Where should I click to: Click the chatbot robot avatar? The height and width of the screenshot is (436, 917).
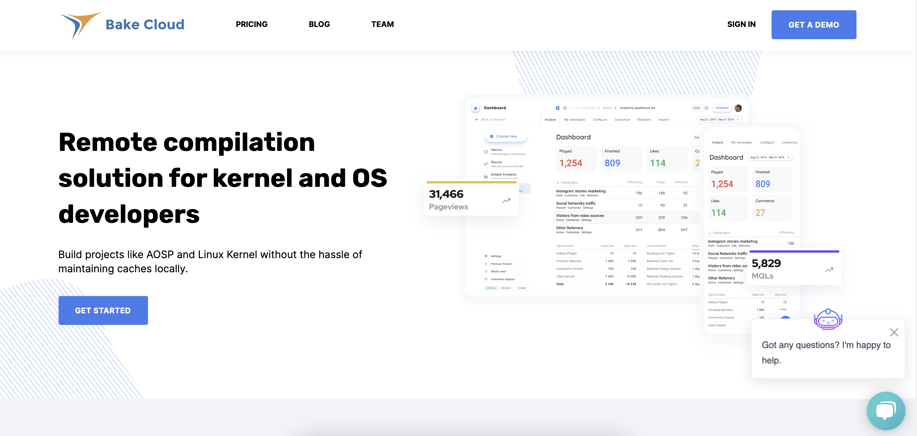[x=828, y=319]
